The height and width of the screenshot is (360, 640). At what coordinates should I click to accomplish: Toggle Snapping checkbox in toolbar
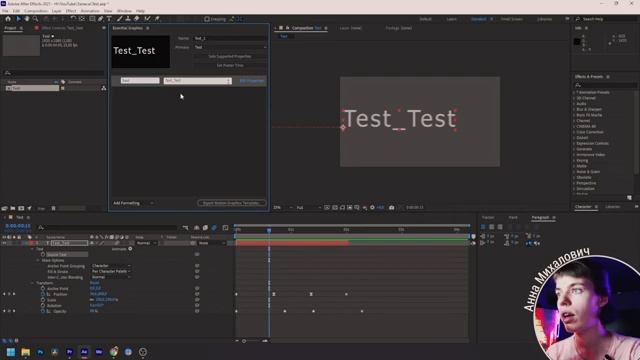207,19
